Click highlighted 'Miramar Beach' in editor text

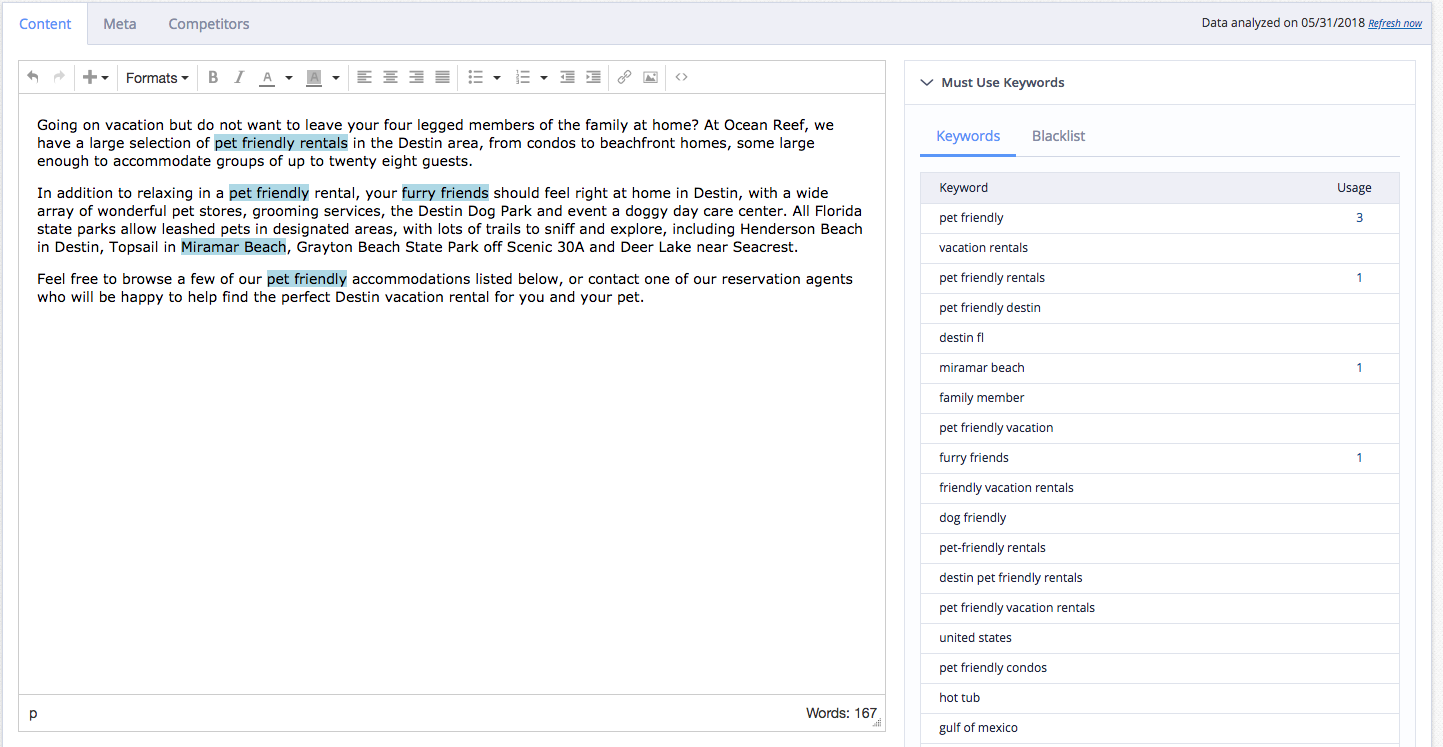(x=233, y=247)
